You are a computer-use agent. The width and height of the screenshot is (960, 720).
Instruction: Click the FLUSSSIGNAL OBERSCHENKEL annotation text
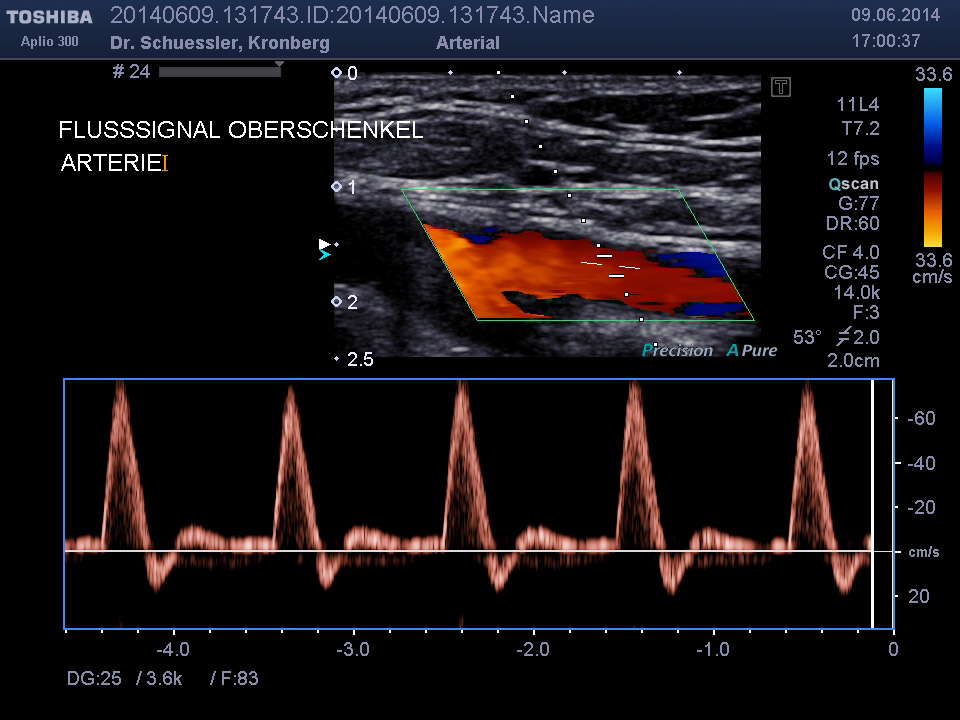pyautogui.click(x=240, y=130)
